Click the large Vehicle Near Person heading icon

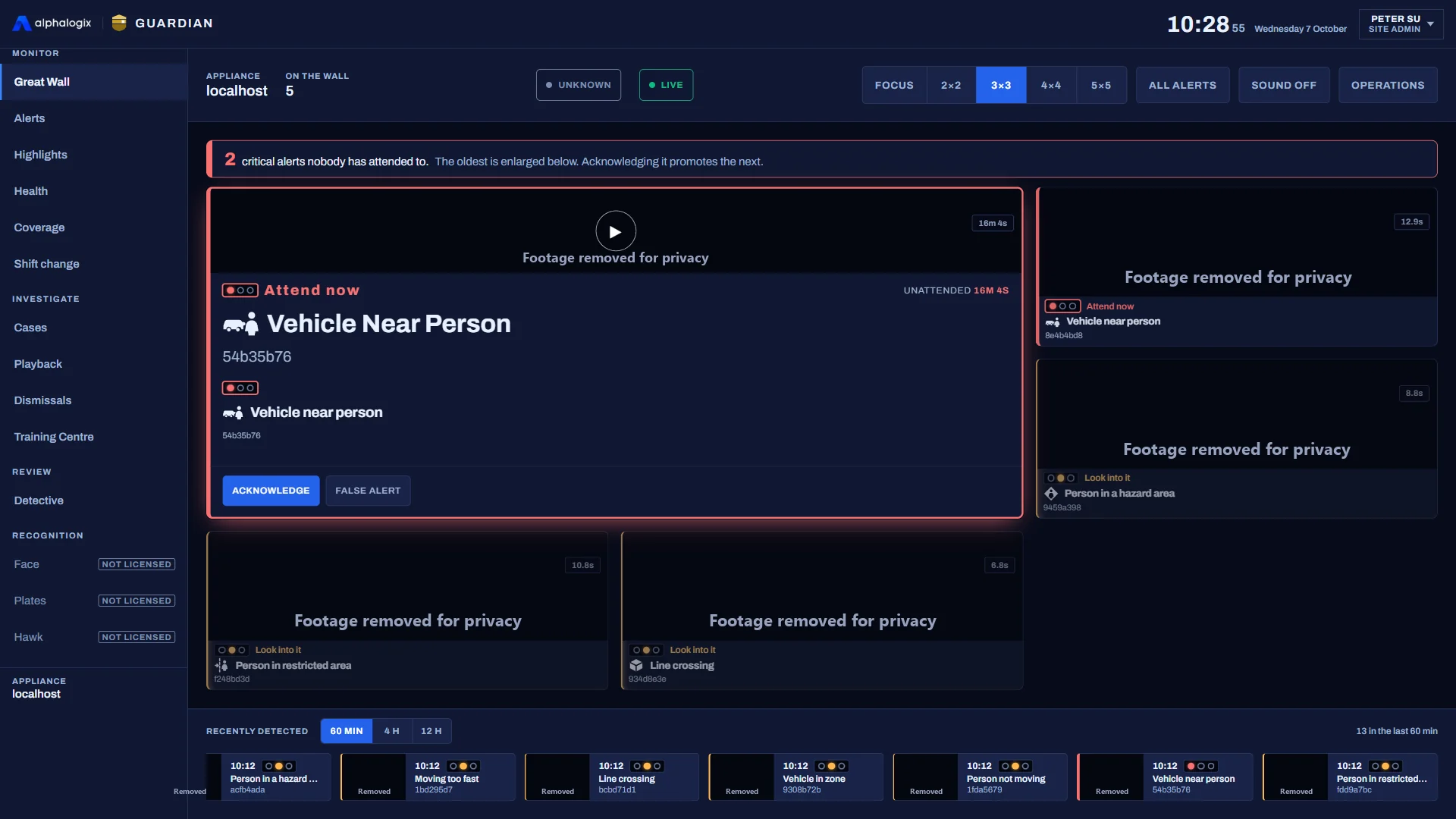pyautogui.click(x=240, y=325)
